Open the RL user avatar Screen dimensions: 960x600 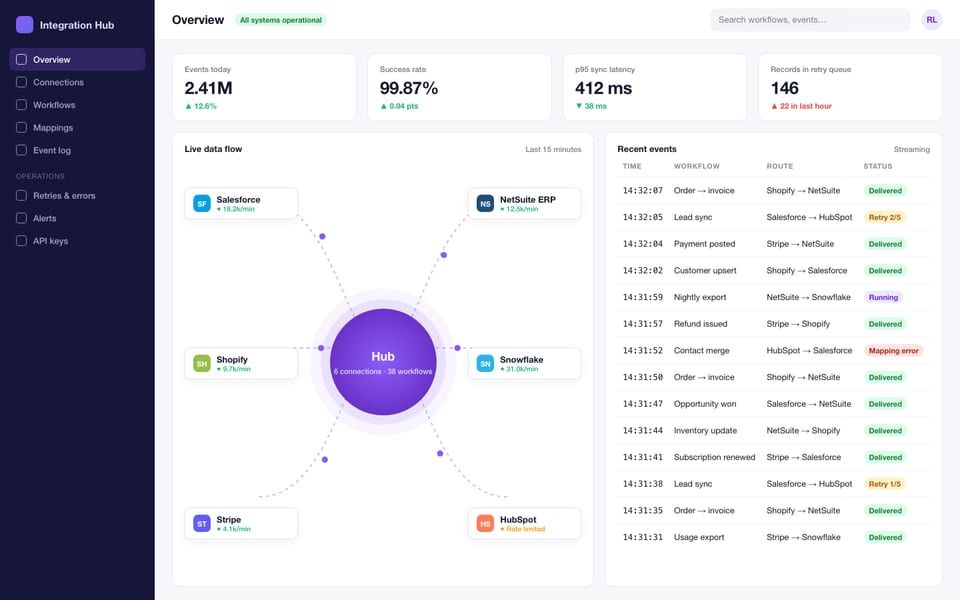pyautogui.click(x=931, y=20)
